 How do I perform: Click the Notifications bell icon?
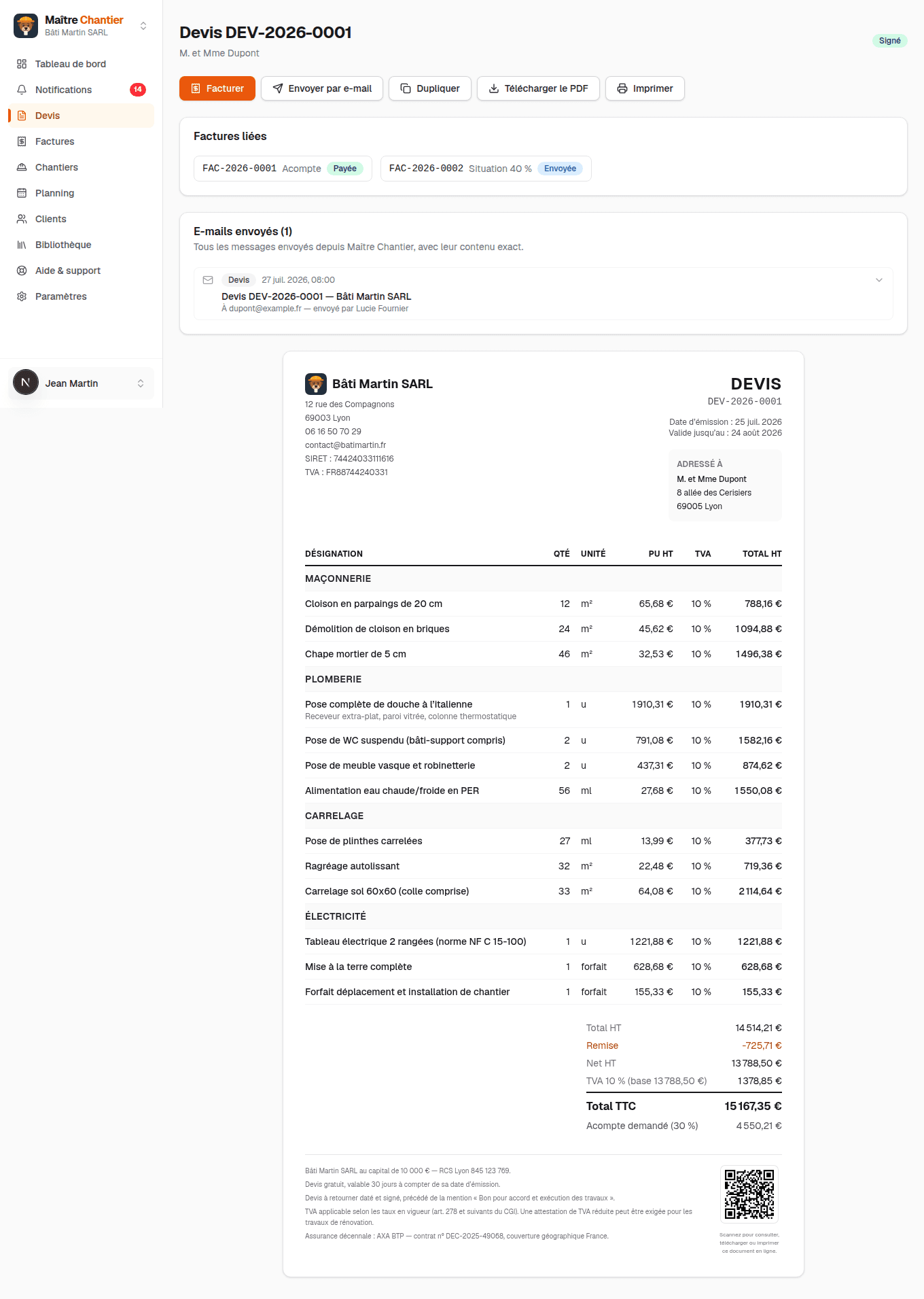tap(22, 90)
